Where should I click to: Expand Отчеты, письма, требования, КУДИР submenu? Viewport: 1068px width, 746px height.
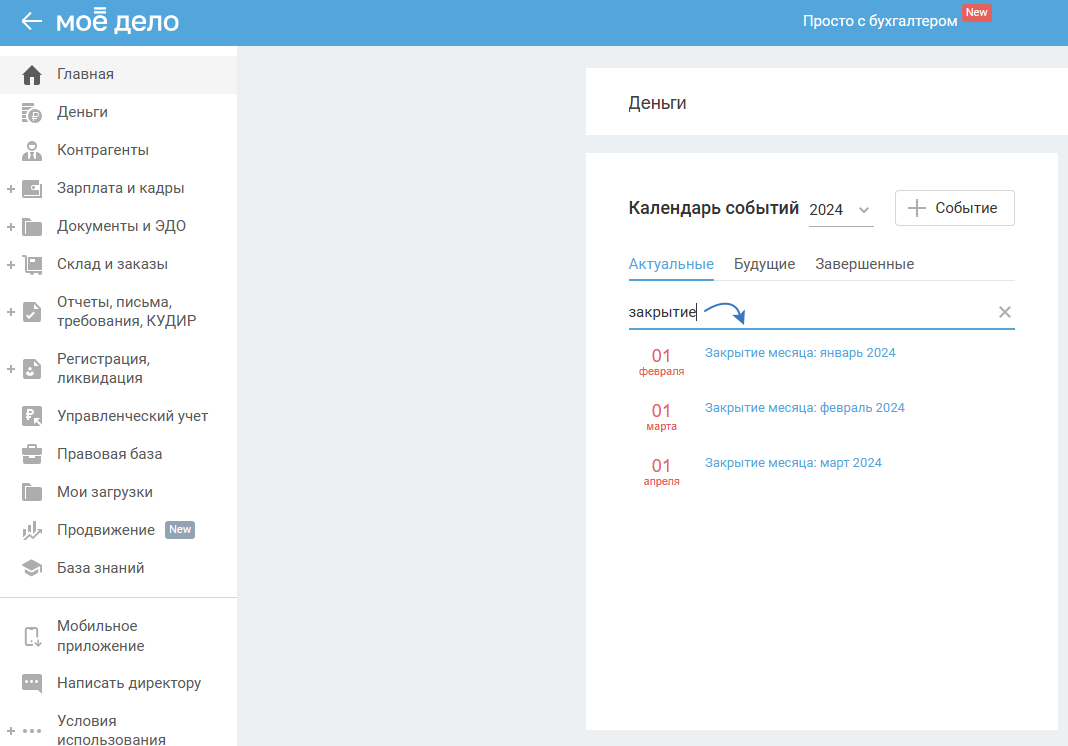pos(11,312)
